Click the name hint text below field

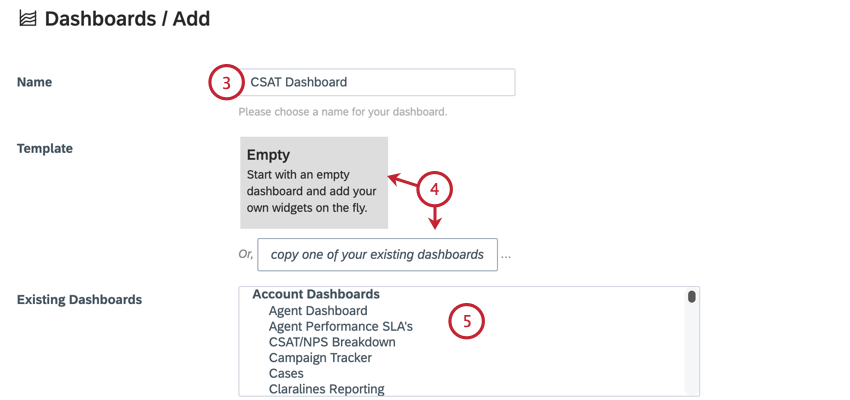click(x=343, y=113)
